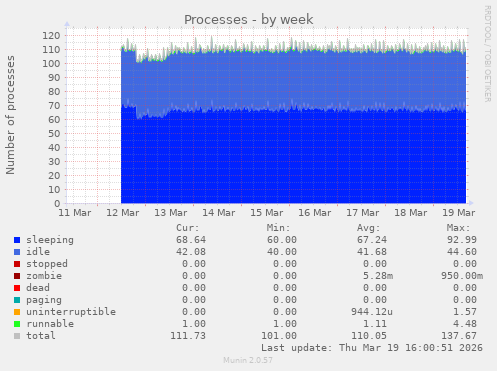Click sleeping current value 68.64
This screenshot has height=371, width=497.
[191, 240]
